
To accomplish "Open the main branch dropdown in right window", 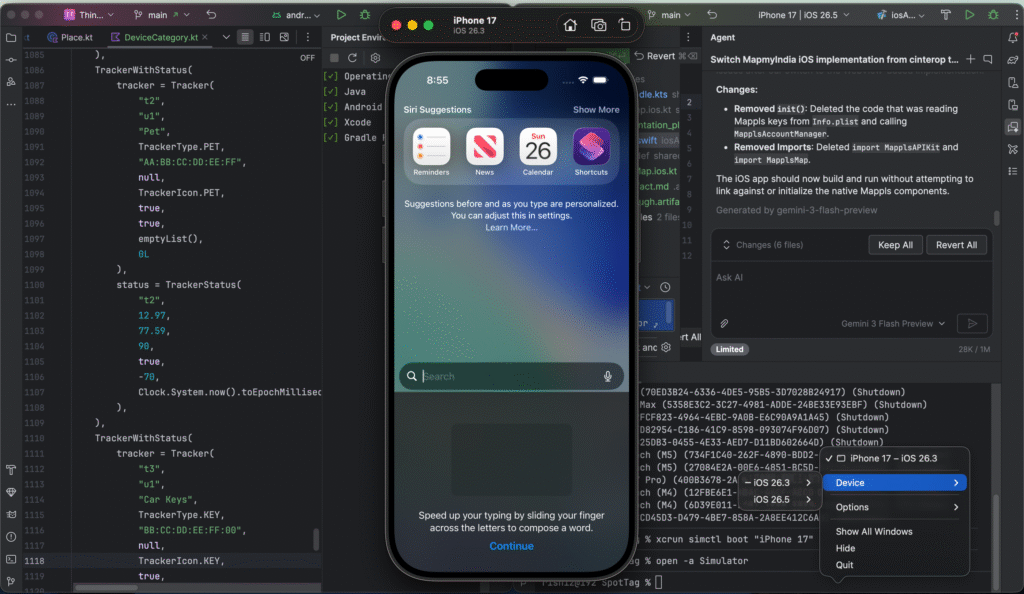I will pyautogui.click(x=671, y=14).
